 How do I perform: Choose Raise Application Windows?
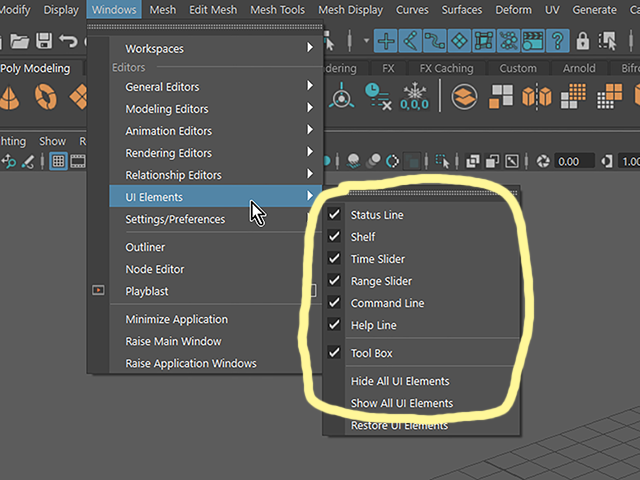tap(191, 363)
